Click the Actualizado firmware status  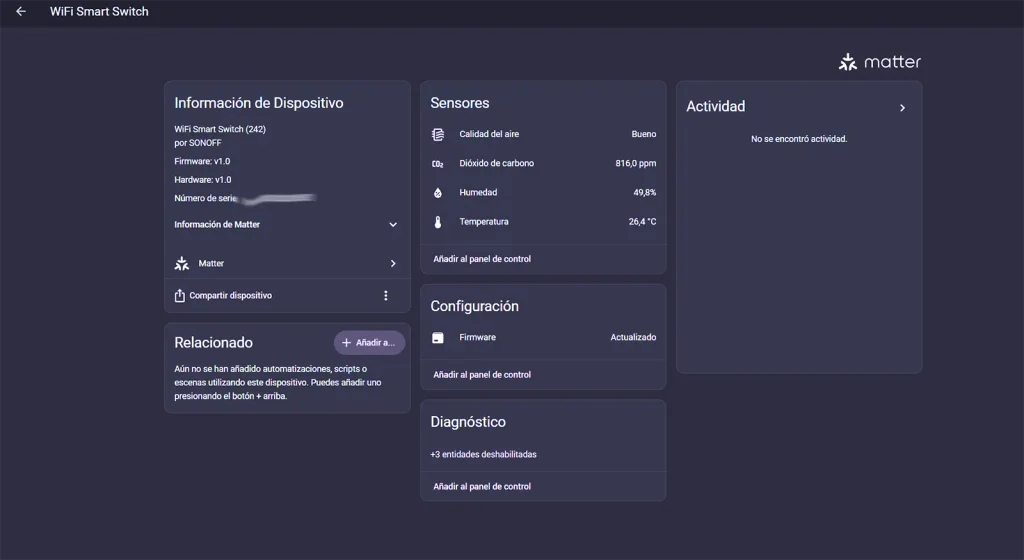(x=633, y=337)
